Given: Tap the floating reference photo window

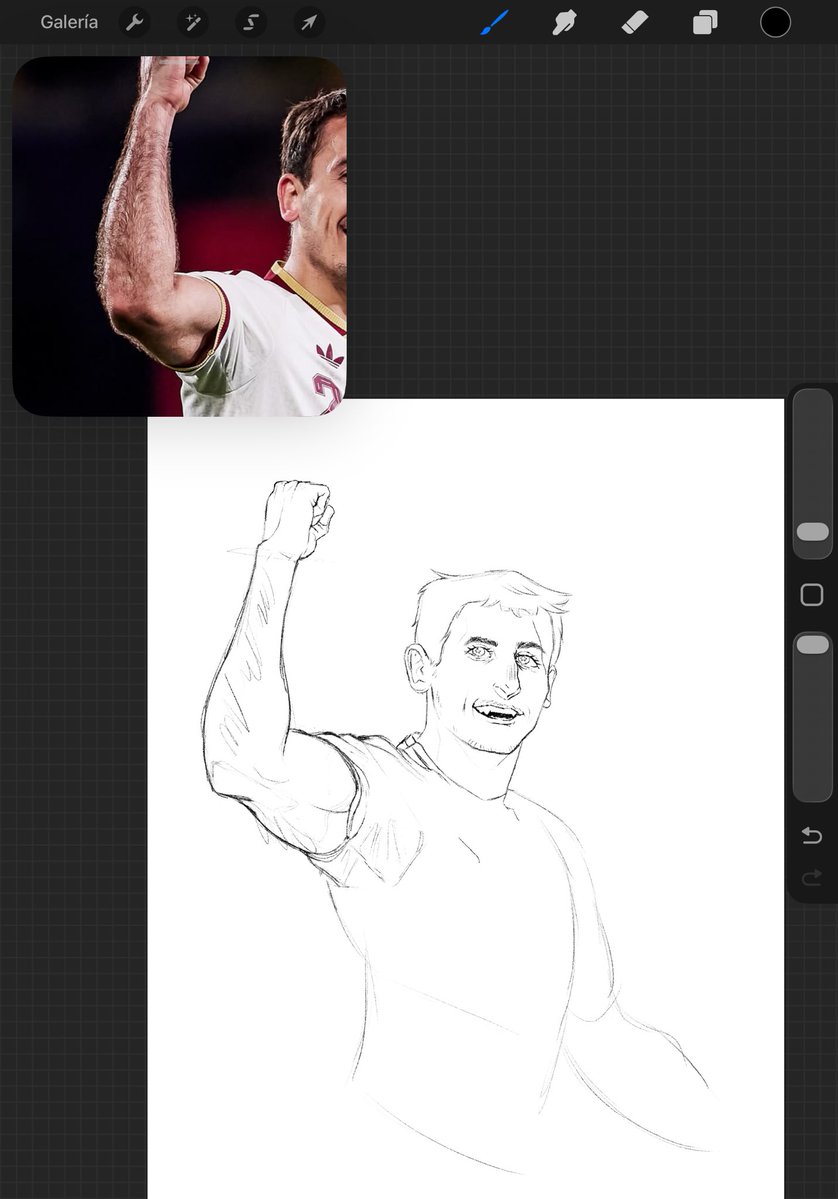Looking at the screenshot, I should tap(180, 236).
